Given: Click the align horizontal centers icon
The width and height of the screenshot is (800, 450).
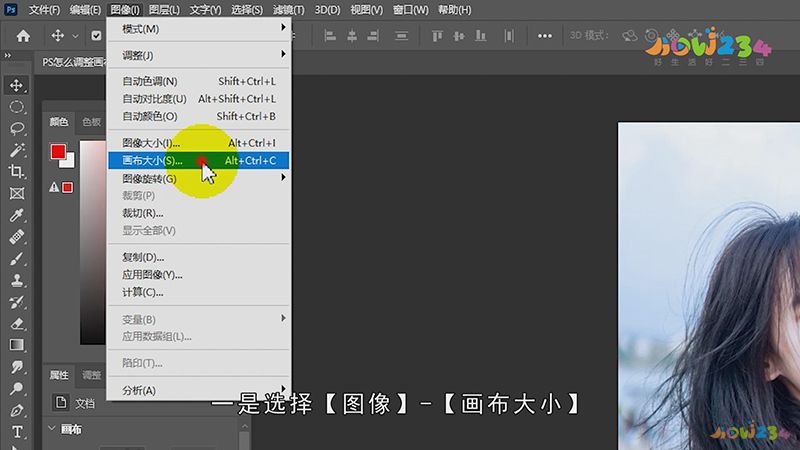Looking at the screenshot, I should pyautogui.click(x=352, y=36).
